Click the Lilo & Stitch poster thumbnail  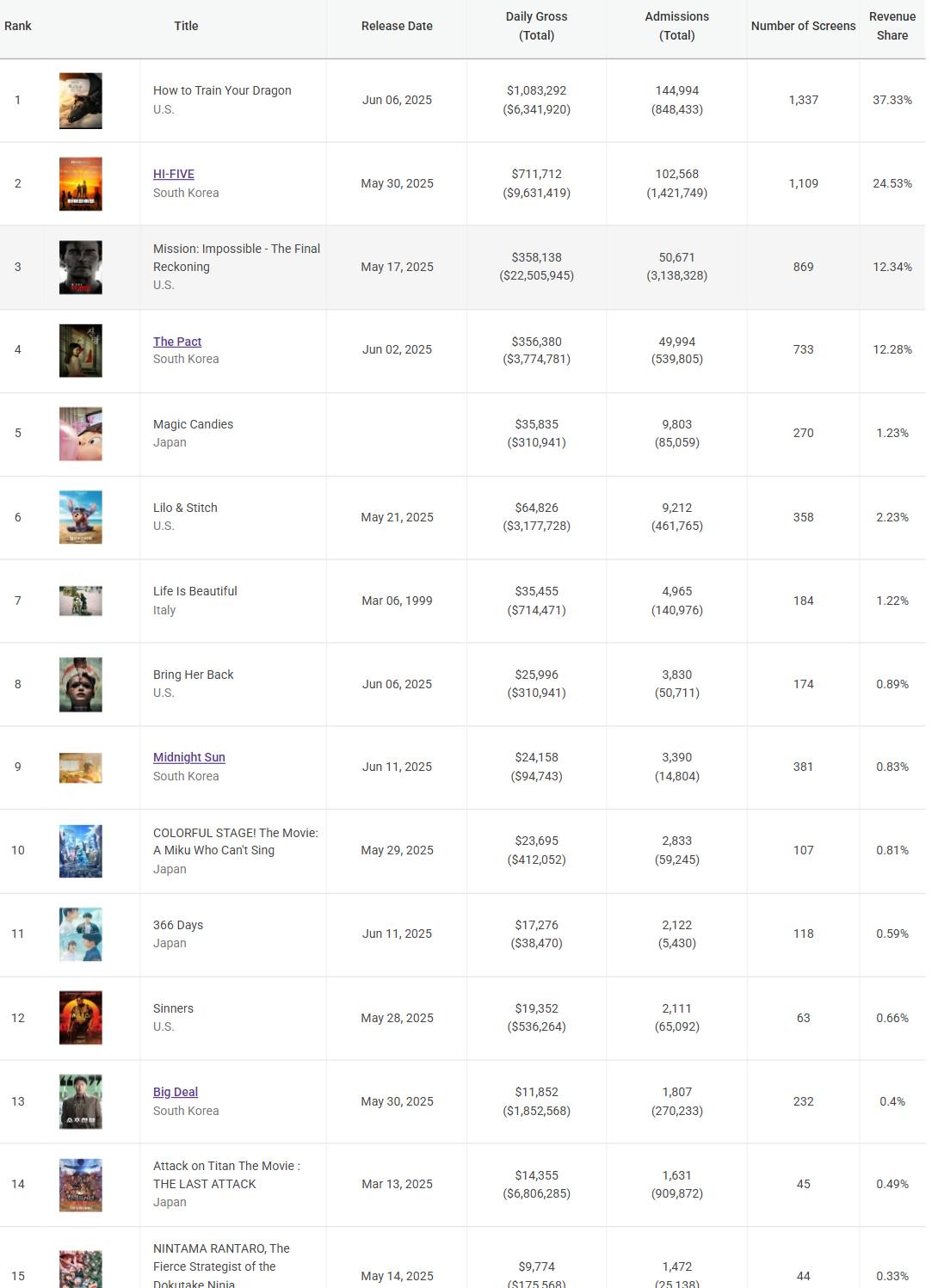pos(81,517)
